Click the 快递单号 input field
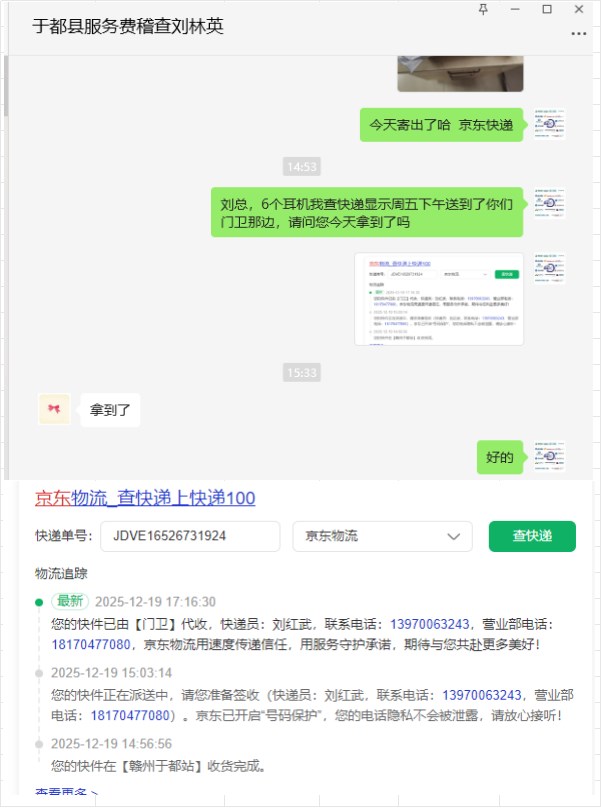Screen dimensions: 601x808 click(190, 536)
